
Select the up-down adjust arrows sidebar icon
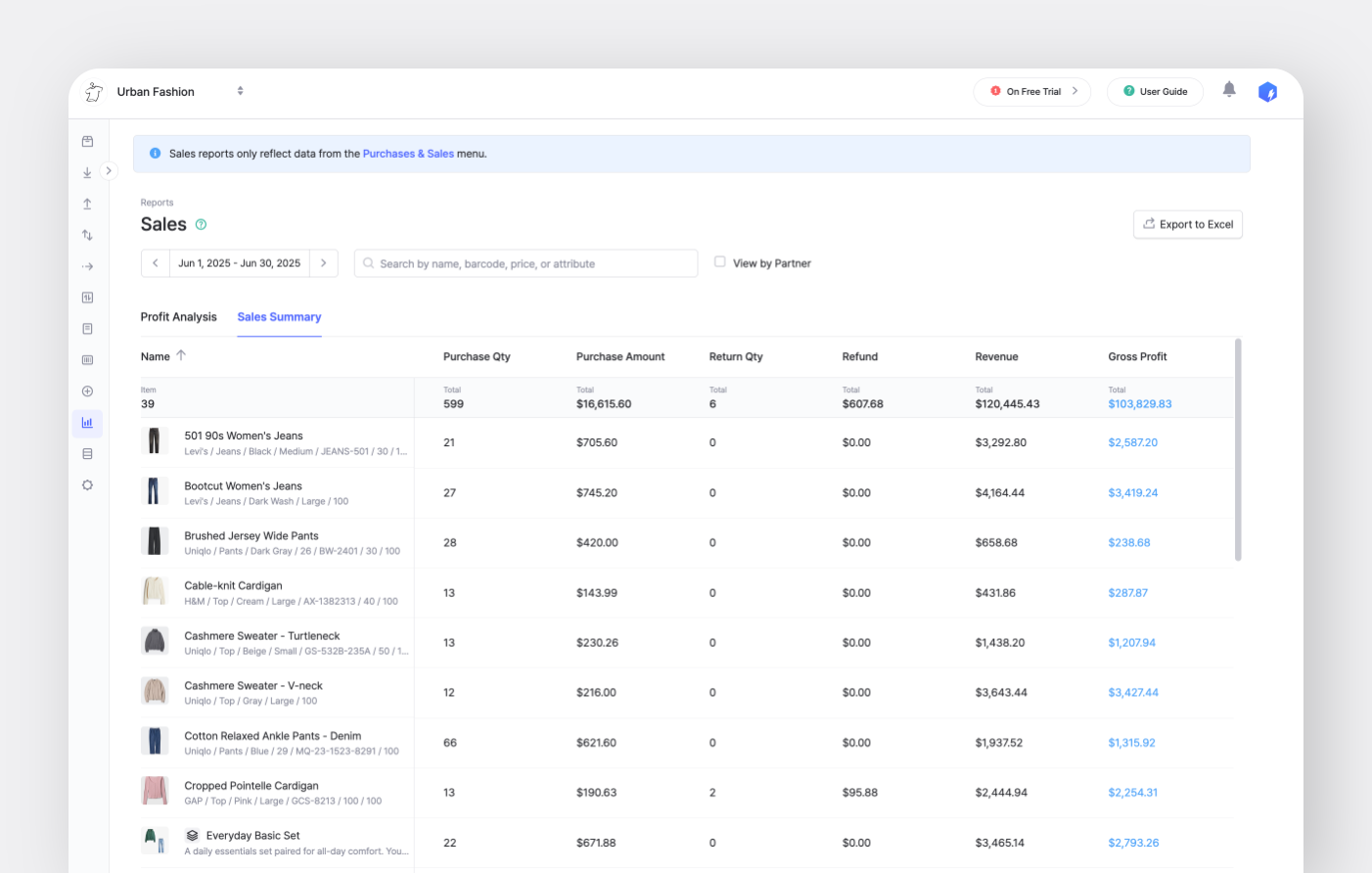(x=87, y=235)
